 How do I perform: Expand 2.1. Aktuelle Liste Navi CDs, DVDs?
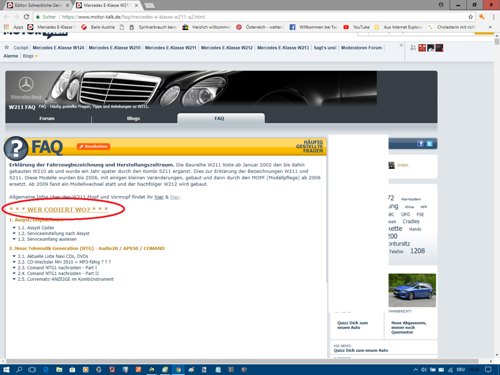point(53,256)
